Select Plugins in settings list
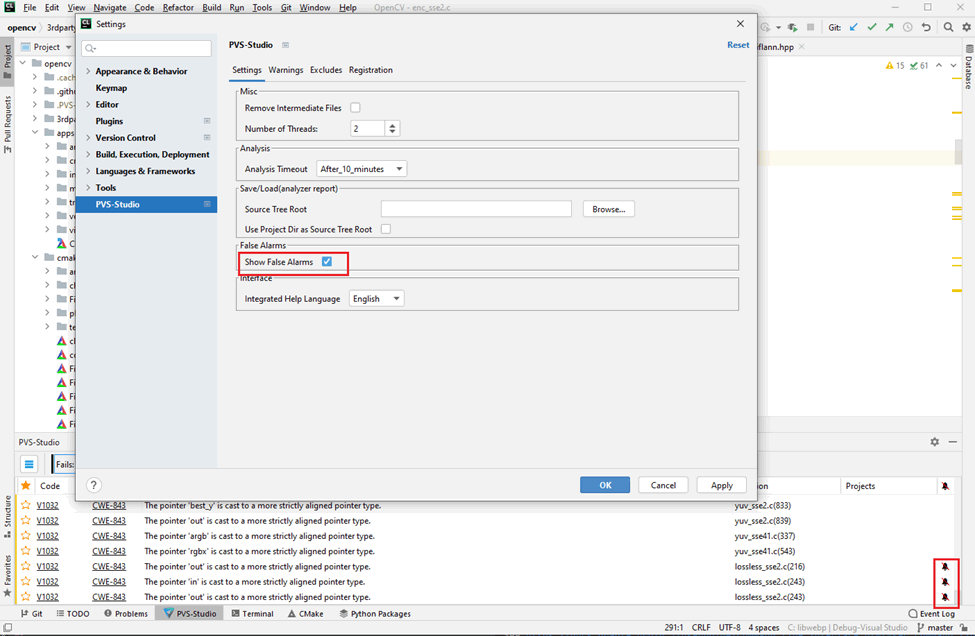Viewport: 975px width, 636px height. pyautogui.click(x=109, y=121)
